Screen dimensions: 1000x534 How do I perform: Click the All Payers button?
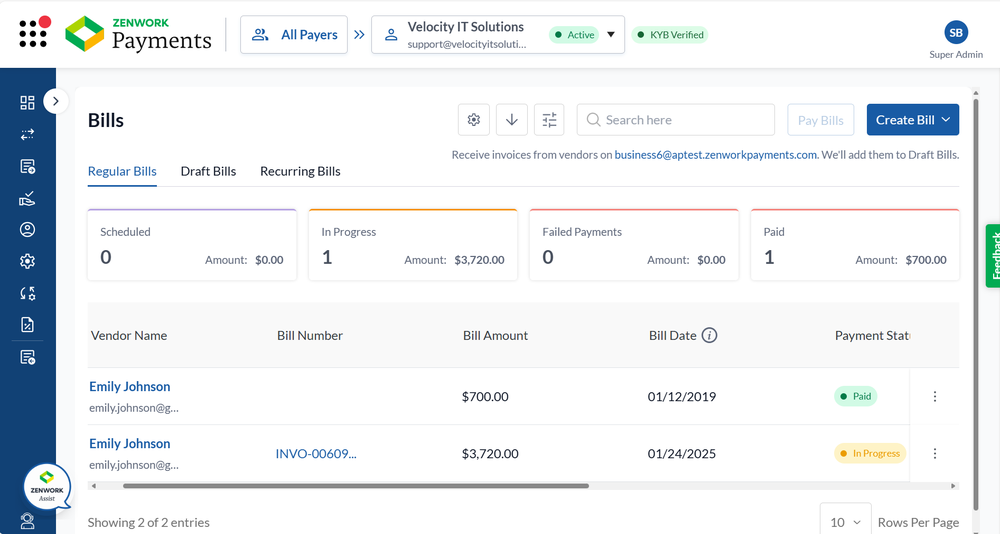pyautogui.click(x=294, y=34)
